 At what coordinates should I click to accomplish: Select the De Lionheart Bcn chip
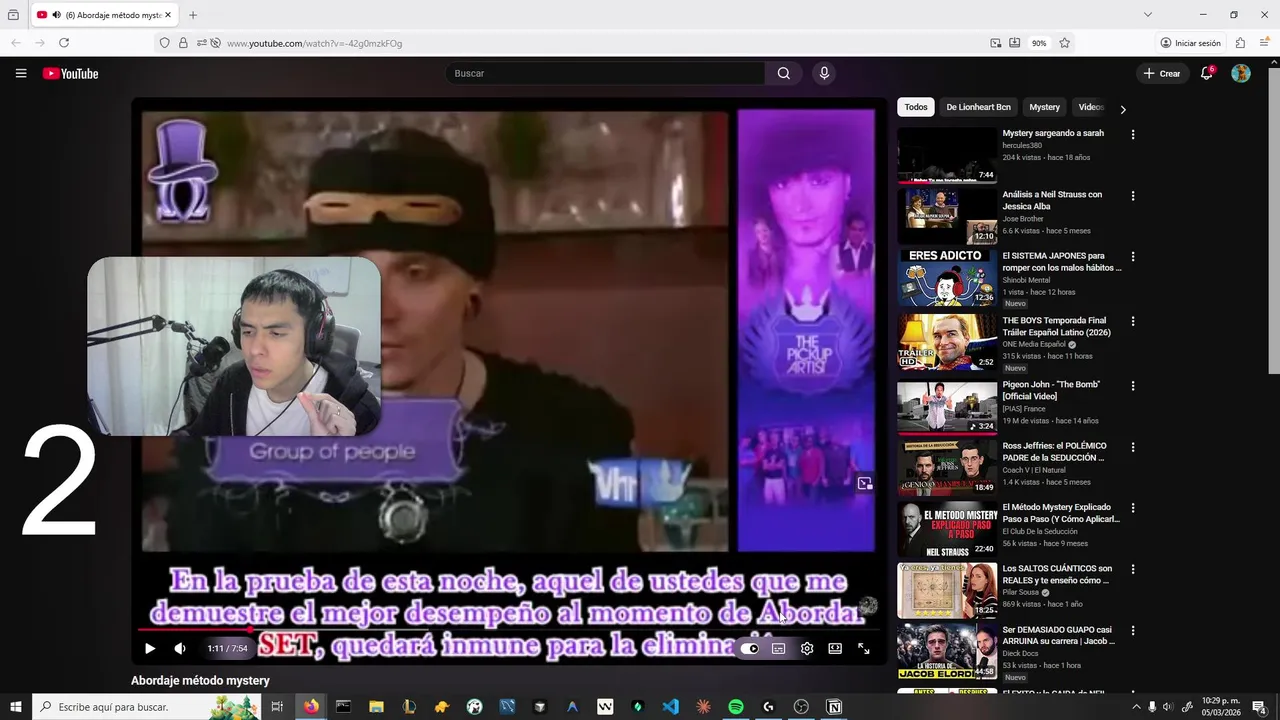(x=978, y=107)
